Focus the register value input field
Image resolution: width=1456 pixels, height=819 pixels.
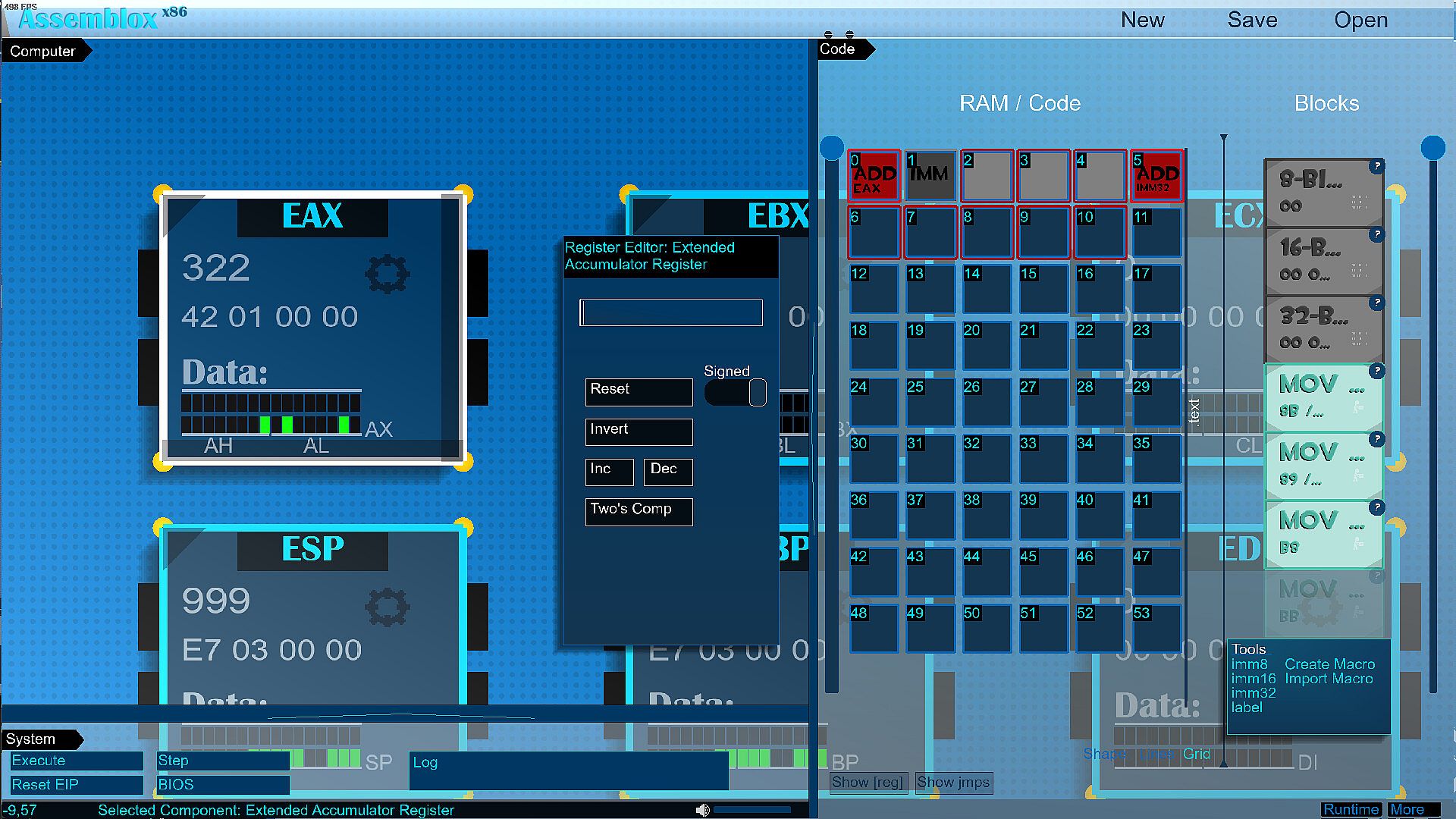pyautogui.click(x=671, y=312)
